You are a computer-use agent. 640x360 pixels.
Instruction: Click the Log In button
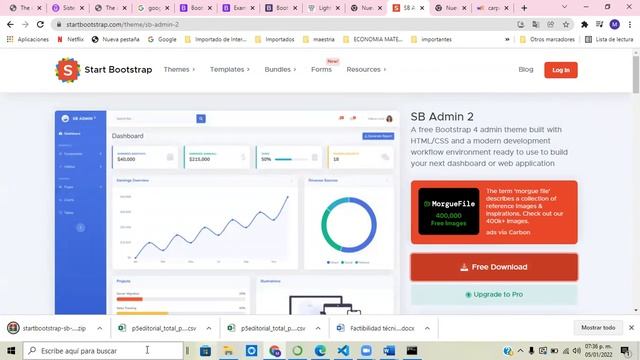click(561, 70)
